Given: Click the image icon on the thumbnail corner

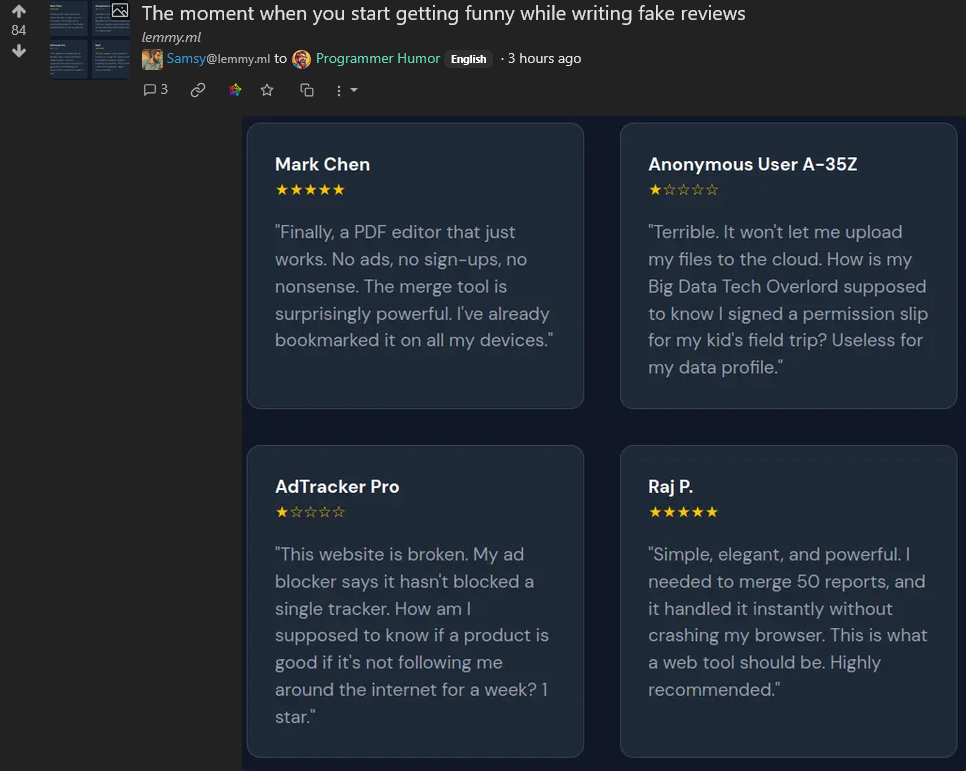Looking at the screenshot, I should pos(120,10).
